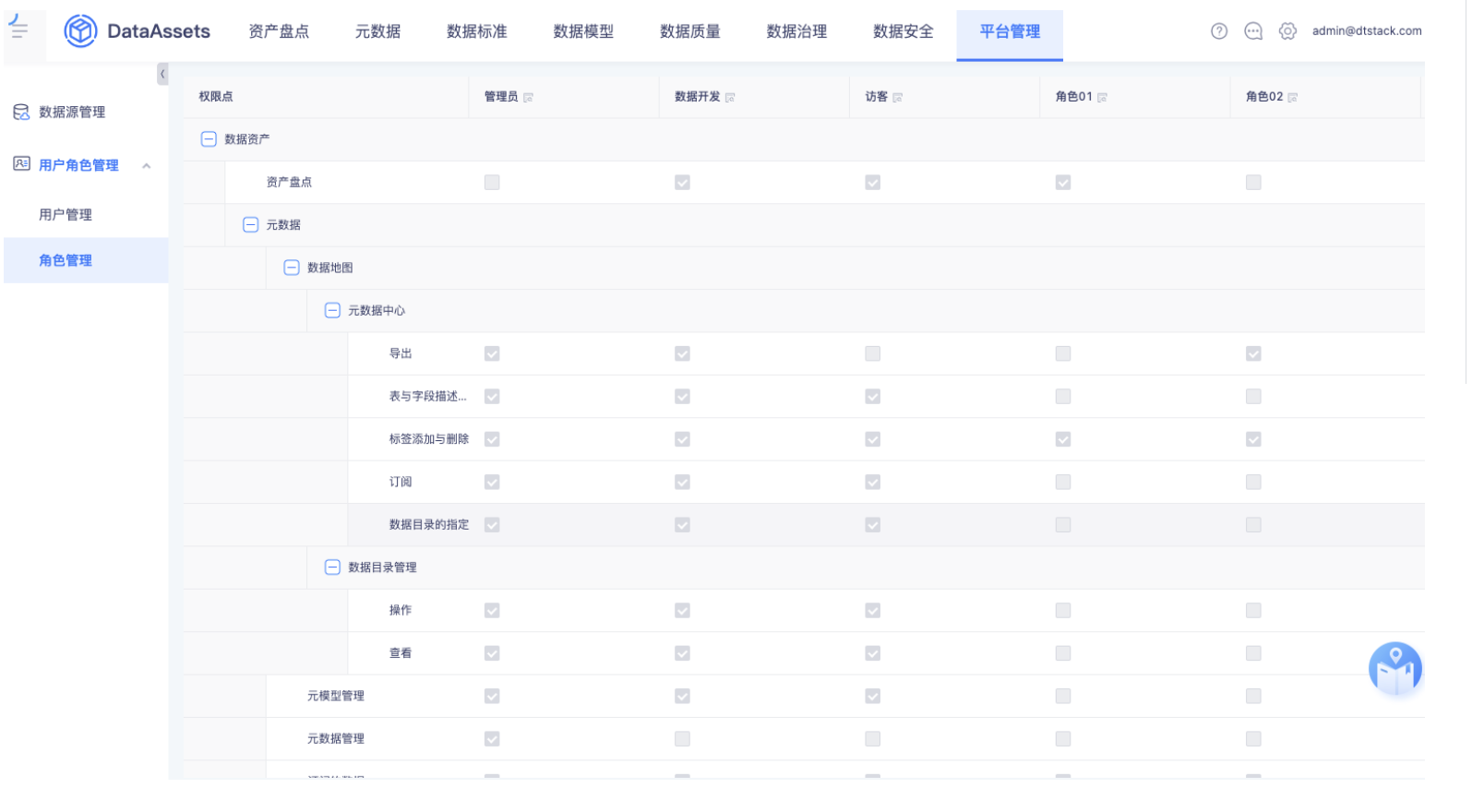Open the floating blue map guide button
Image resolution: width=1484 pixels, height=812 pixels.
[1394, 669]
